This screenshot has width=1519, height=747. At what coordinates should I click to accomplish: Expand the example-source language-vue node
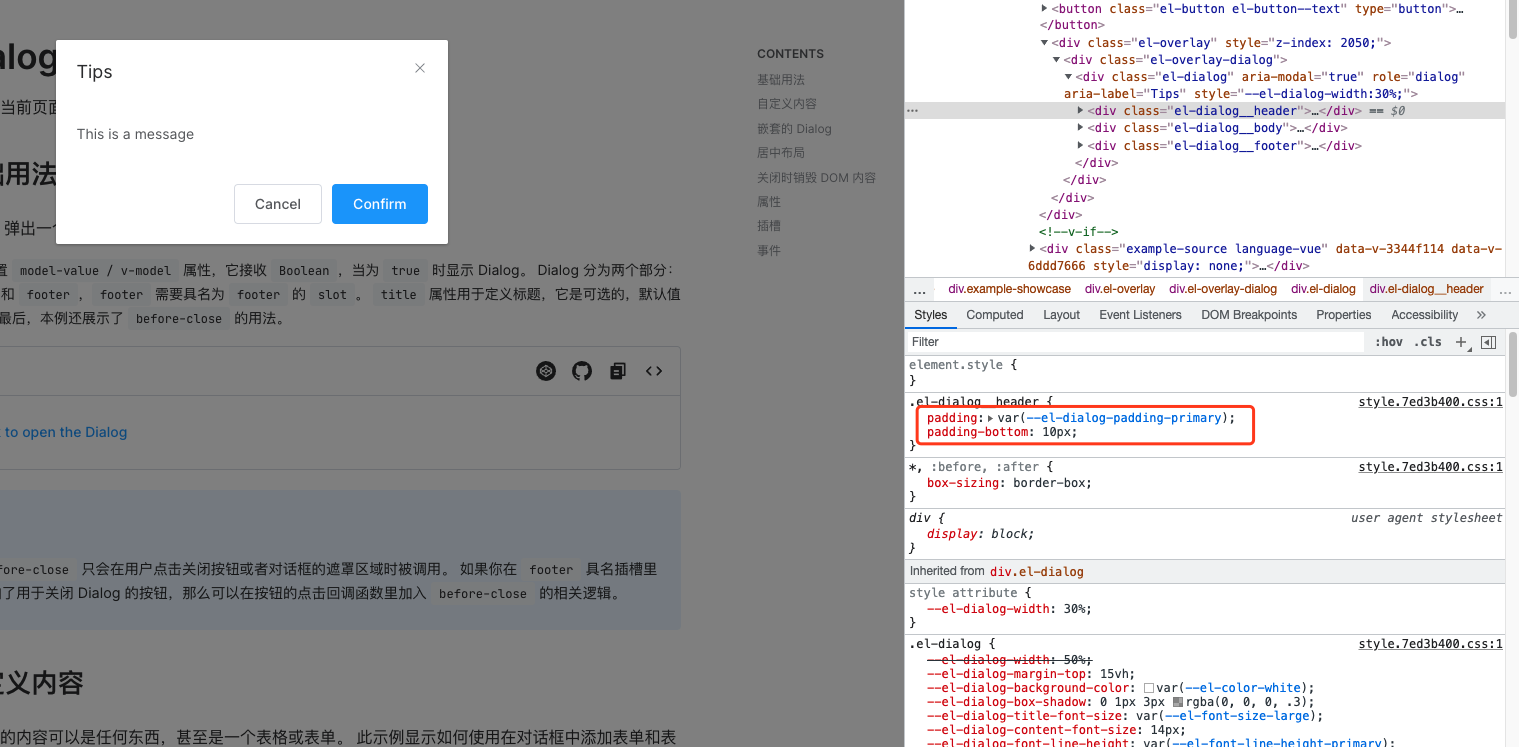pos(1032,248)
